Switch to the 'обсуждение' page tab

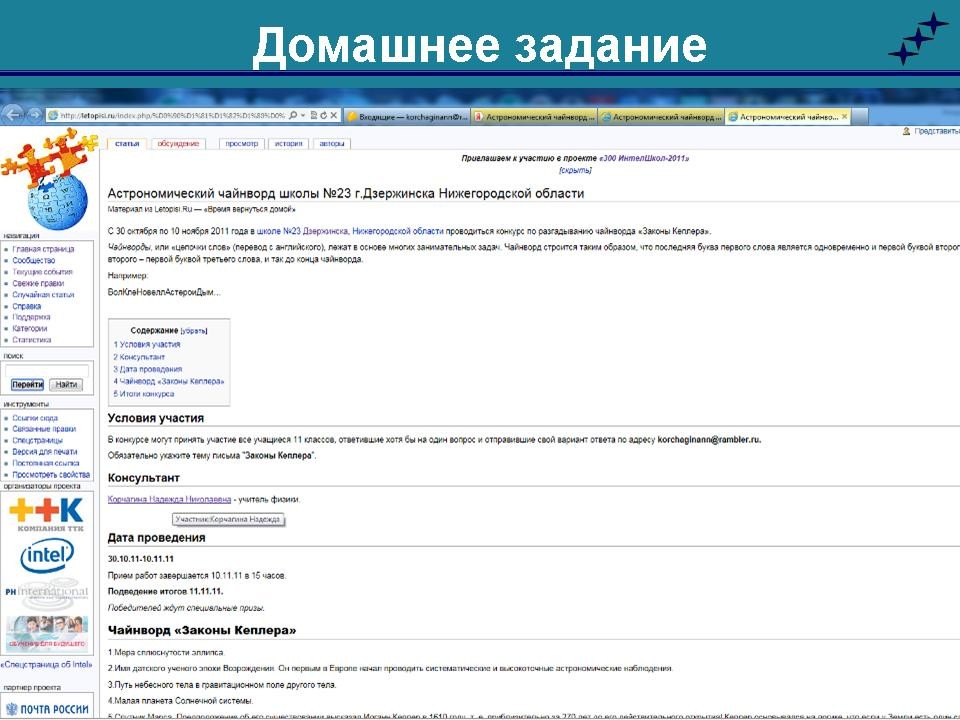178,144
